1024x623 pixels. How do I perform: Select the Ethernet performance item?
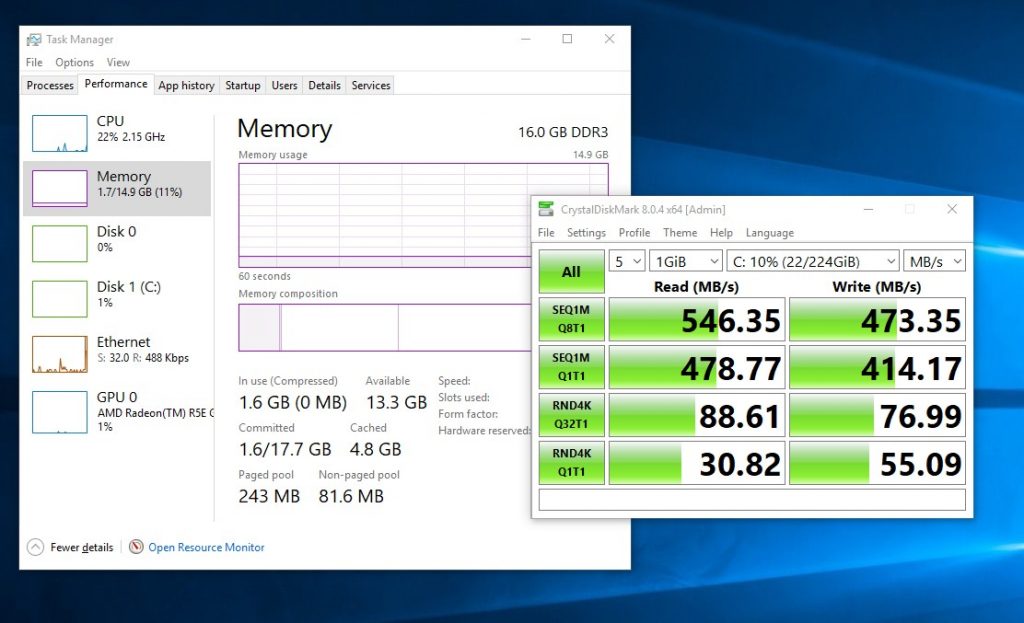117,354
